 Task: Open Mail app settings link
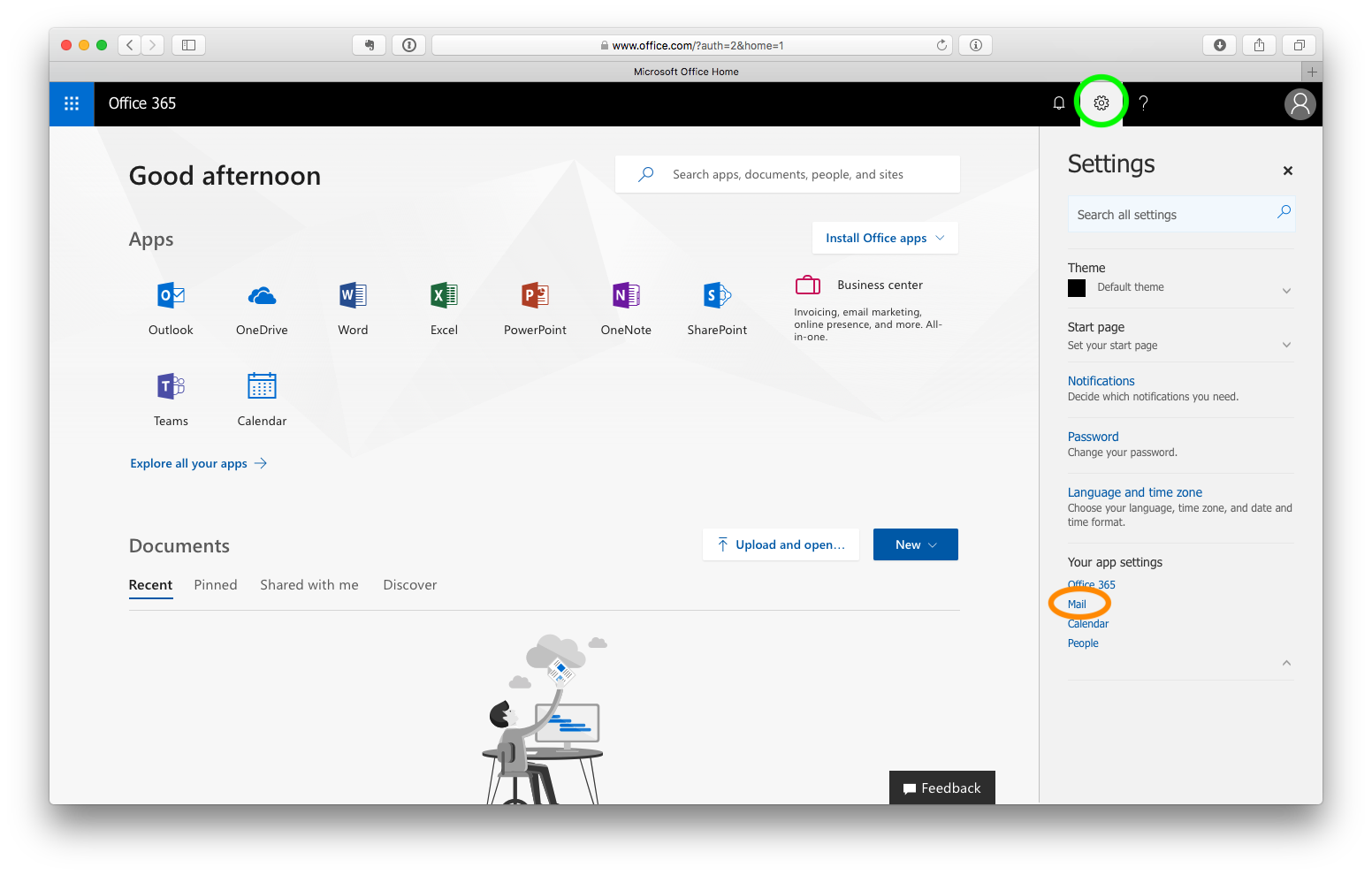[x=1077, y=605]
